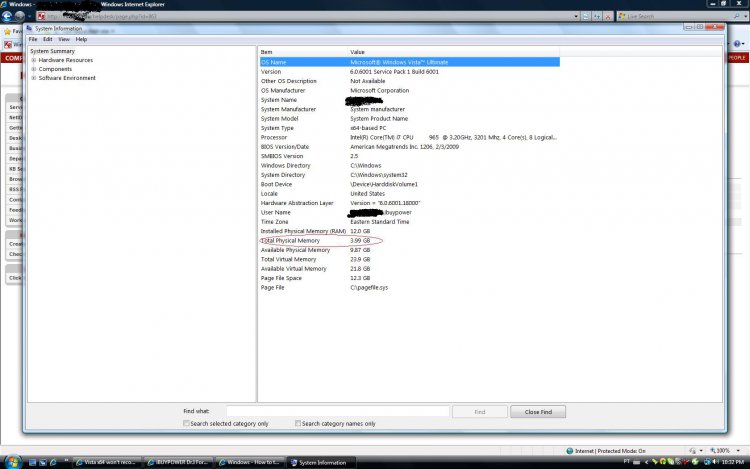Switch to iBUYPOWER taskbar window button

tap(178, 462)
